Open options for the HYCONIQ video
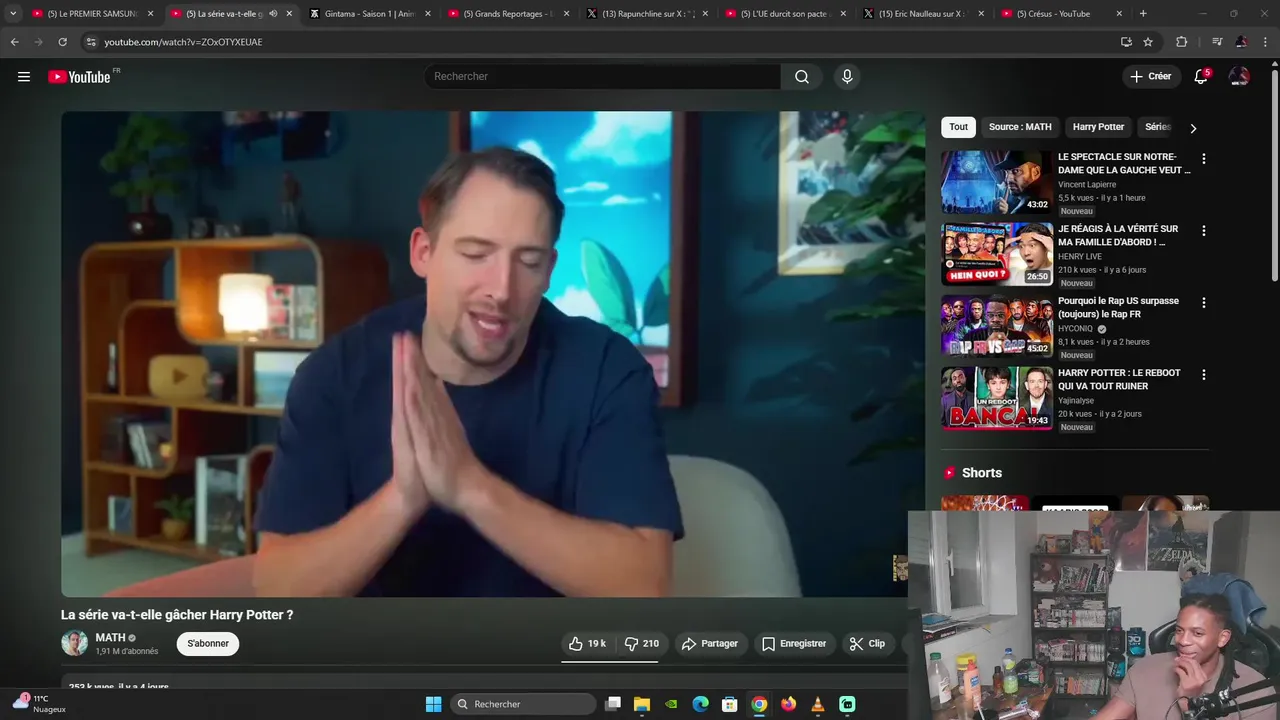This screenshot has height=720, width=1280. 1204,303
